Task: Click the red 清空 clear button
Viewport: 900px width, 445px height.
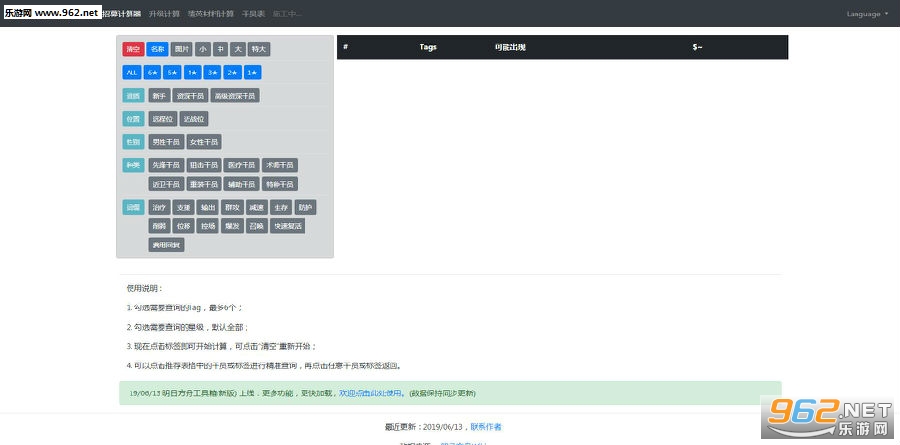Action: click(x=133, y=49)
